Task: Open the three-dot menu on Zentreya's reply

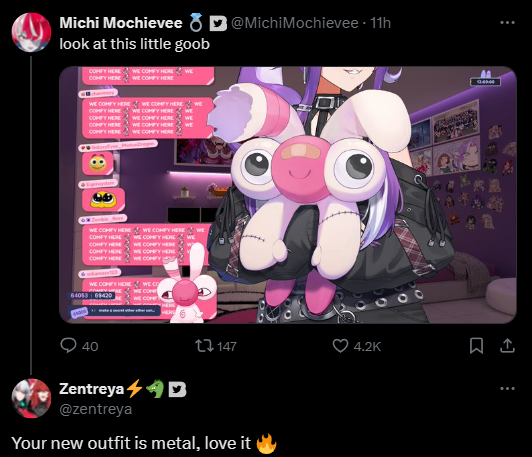Action: [507, 388]
